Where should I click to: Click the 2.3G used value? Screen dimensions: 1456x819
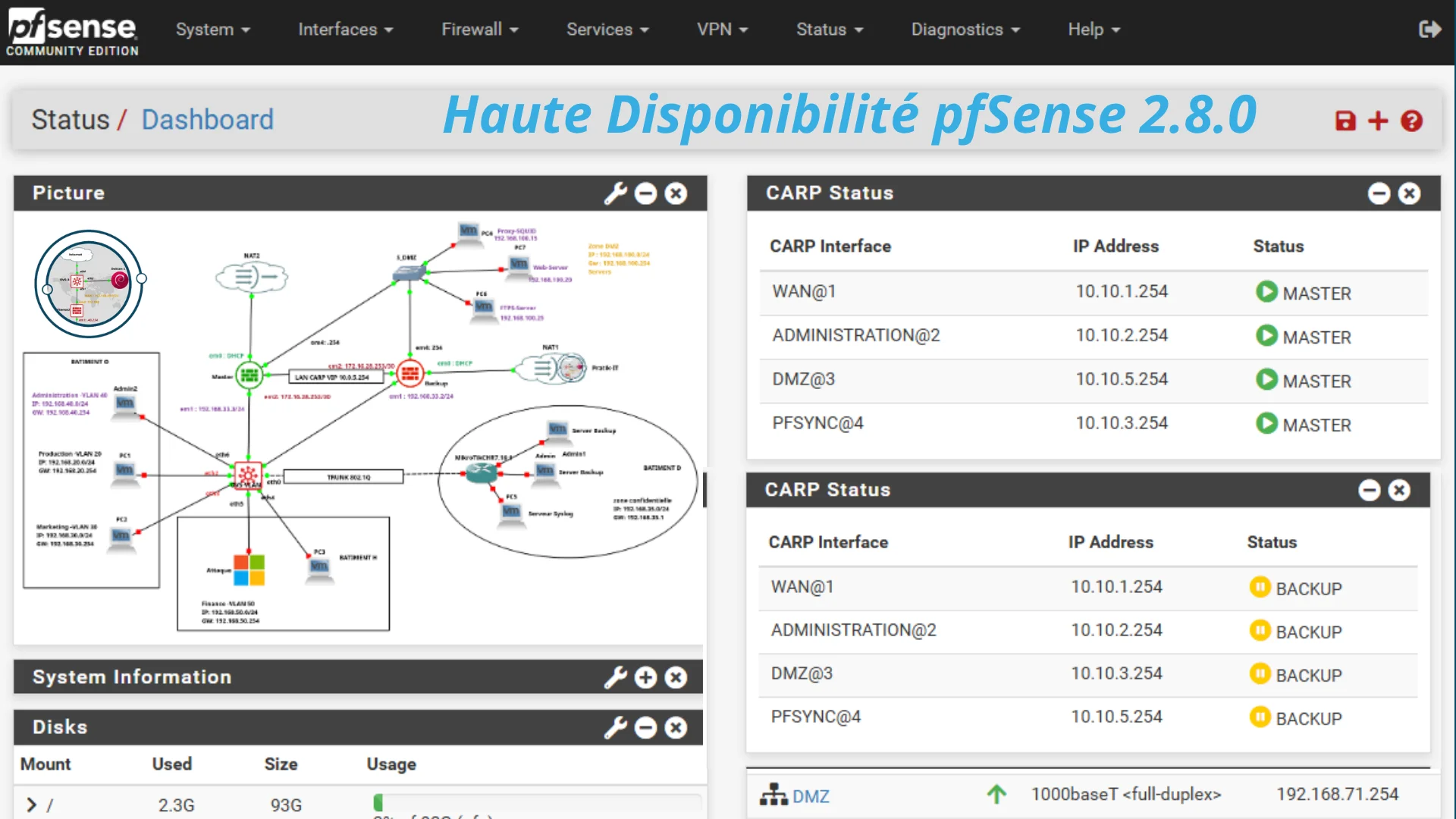(176, 805)
